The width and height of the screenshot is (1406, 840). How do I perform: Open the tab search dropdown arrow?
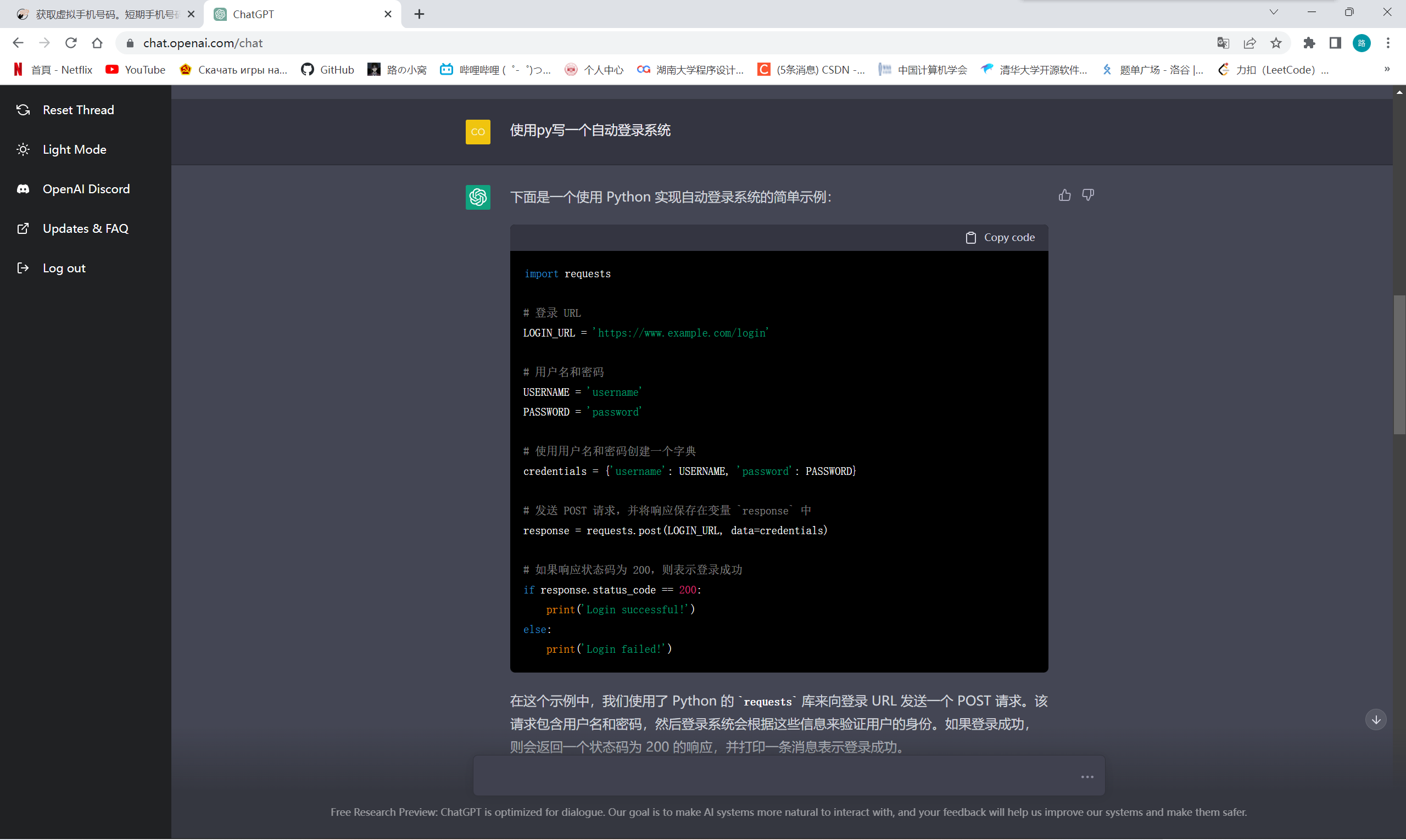tap(1274, 13)
